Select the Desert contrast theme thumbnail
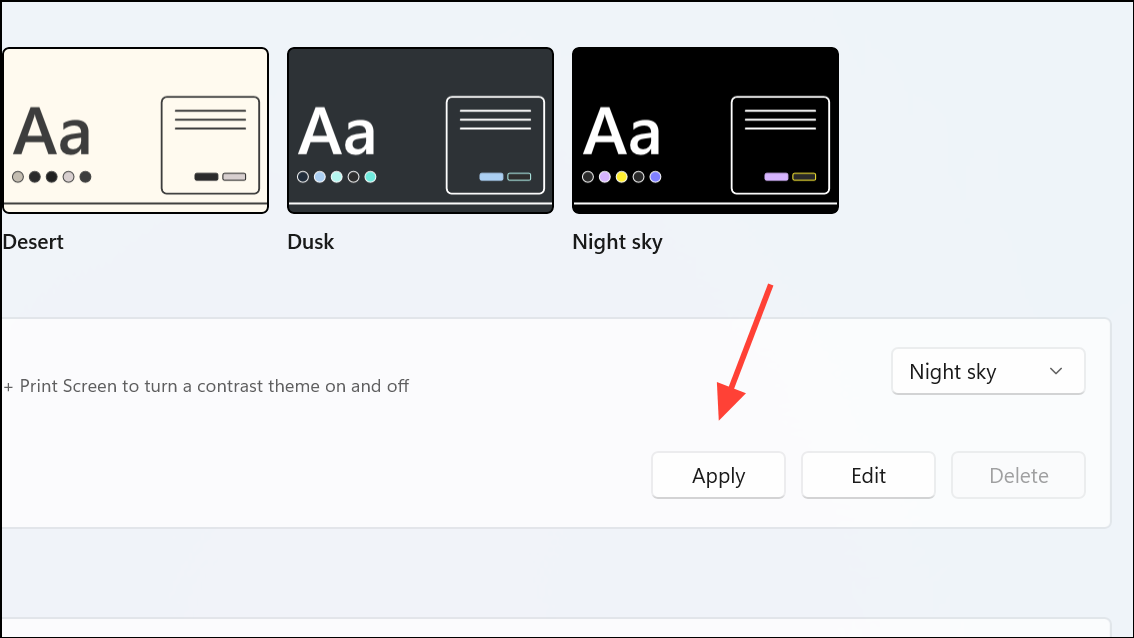 coord(136,130)
